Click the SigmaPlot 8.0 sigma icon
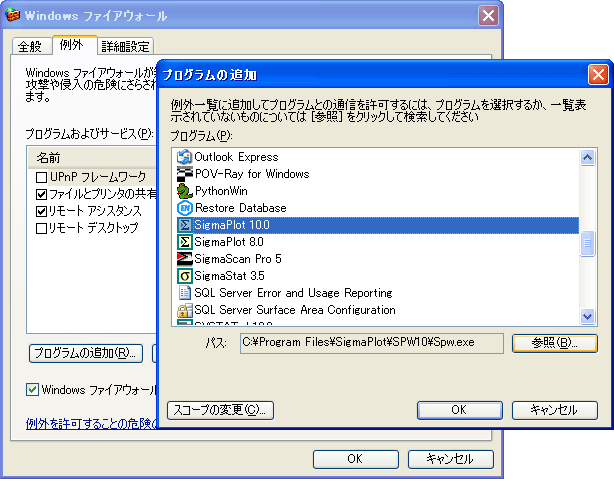614x479 pixels. point(184,242)
